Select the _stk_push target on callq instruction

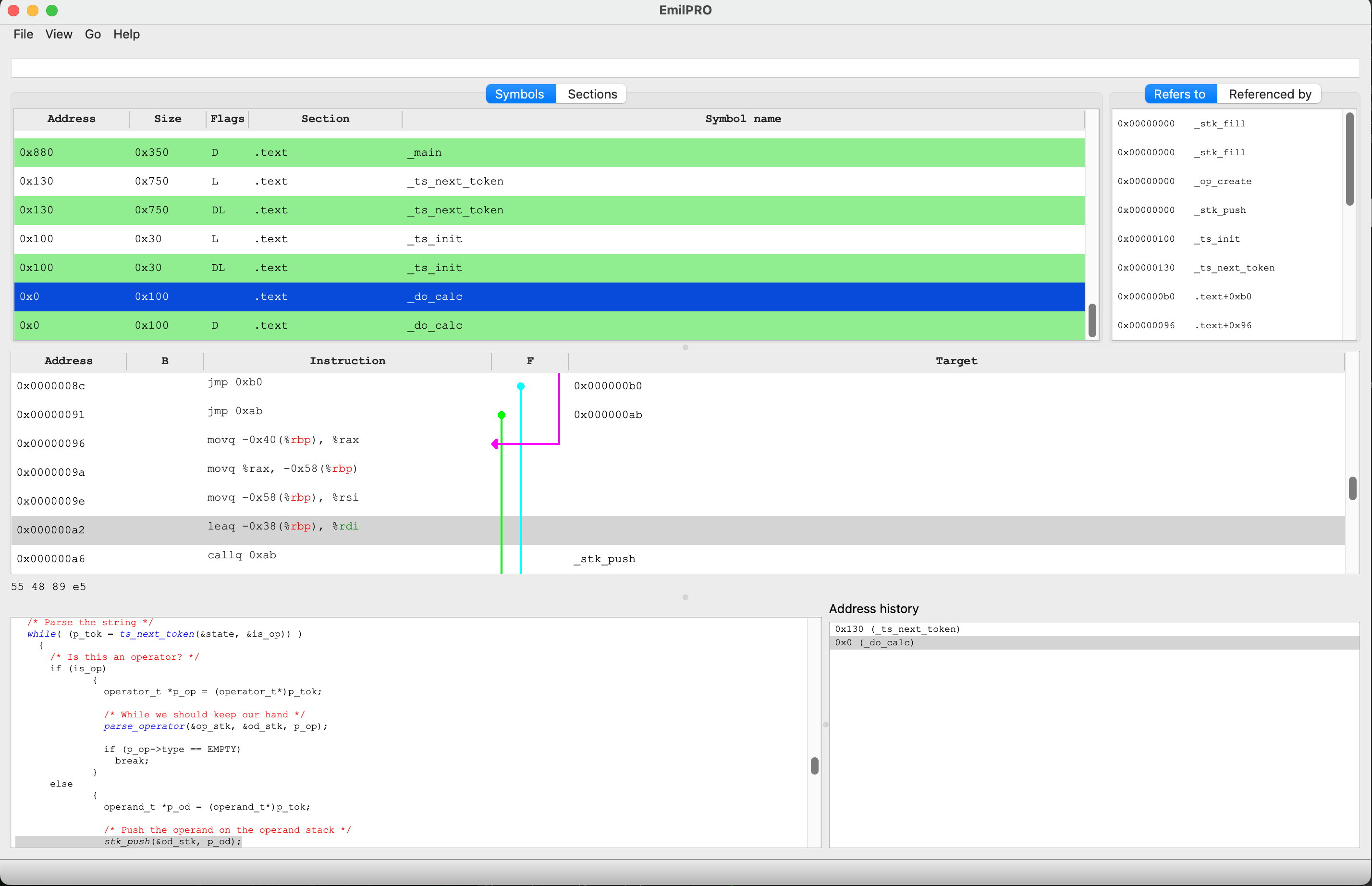604,558
